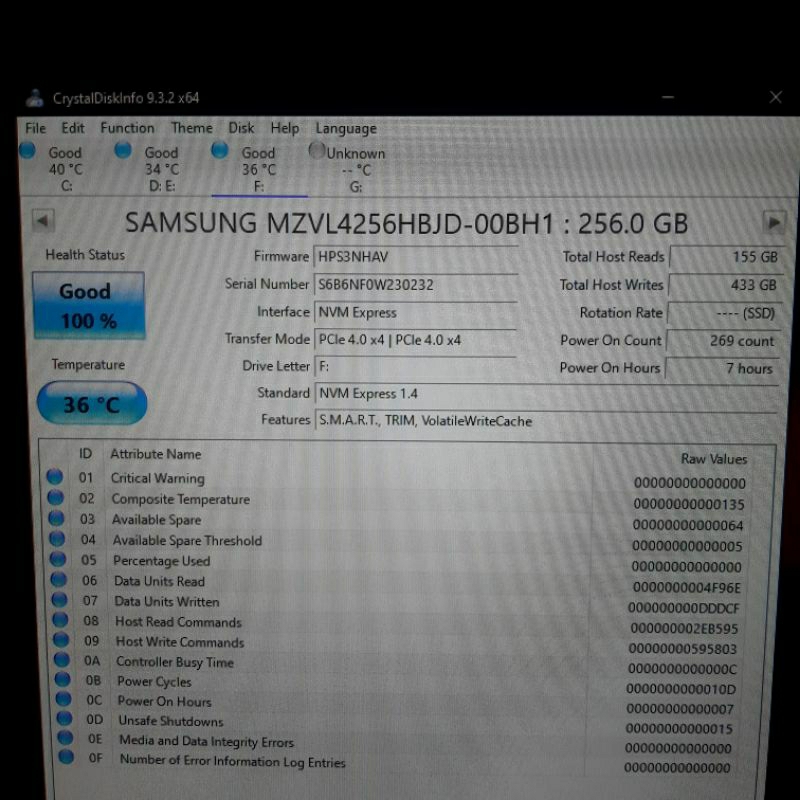Select the Controller Busy Time attribute name

pos(175,662)
